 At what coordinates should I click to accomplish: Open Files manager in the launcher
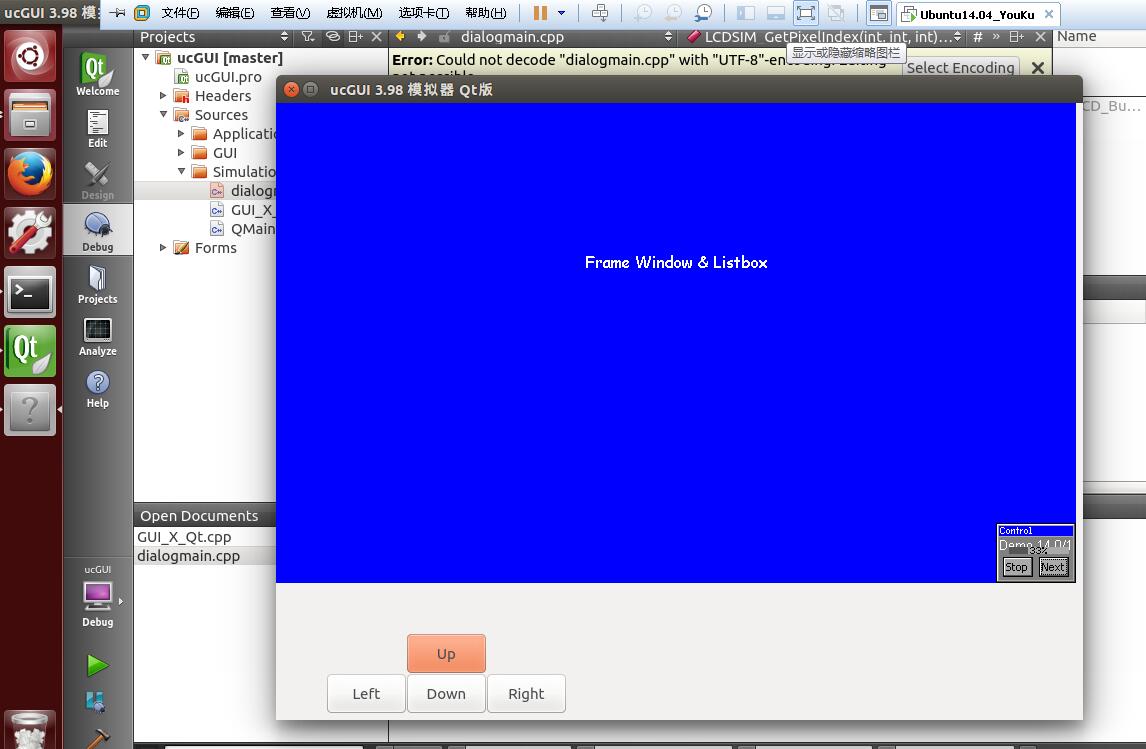tap(30, 115)
